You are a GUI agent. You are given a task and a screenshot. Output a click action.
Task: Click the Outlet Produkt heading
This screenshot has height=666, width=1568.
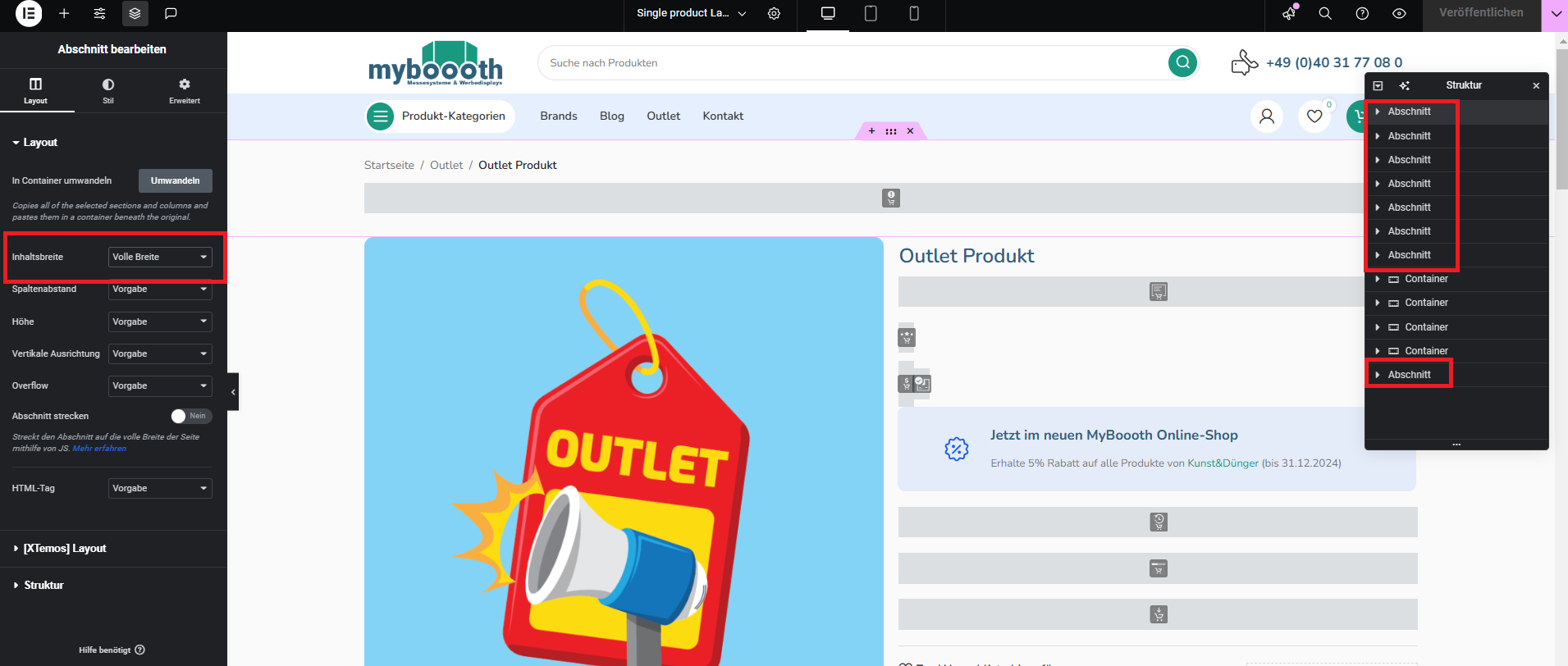[967, 256]
